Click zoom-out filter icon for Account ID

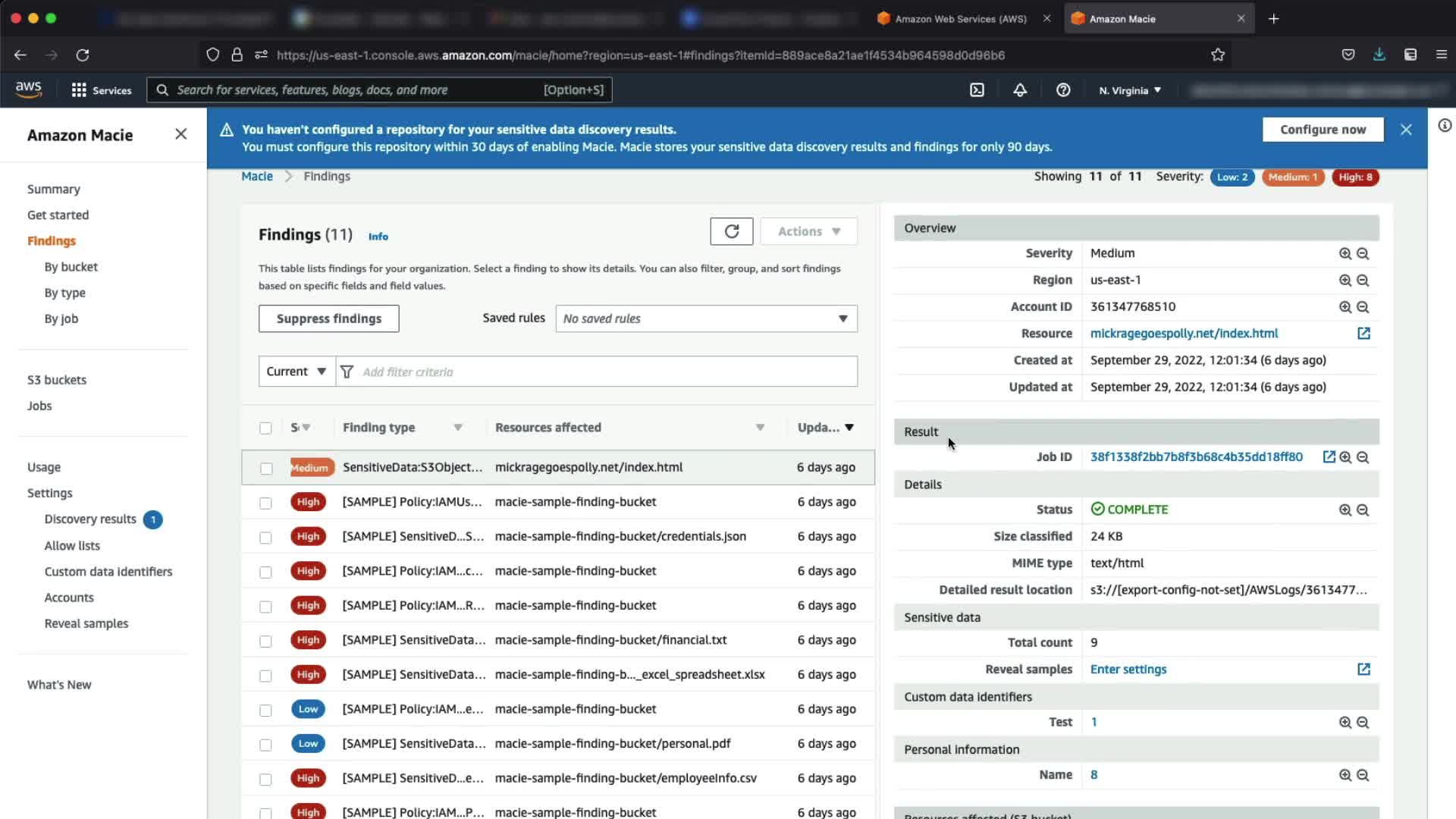(1363, 307)
